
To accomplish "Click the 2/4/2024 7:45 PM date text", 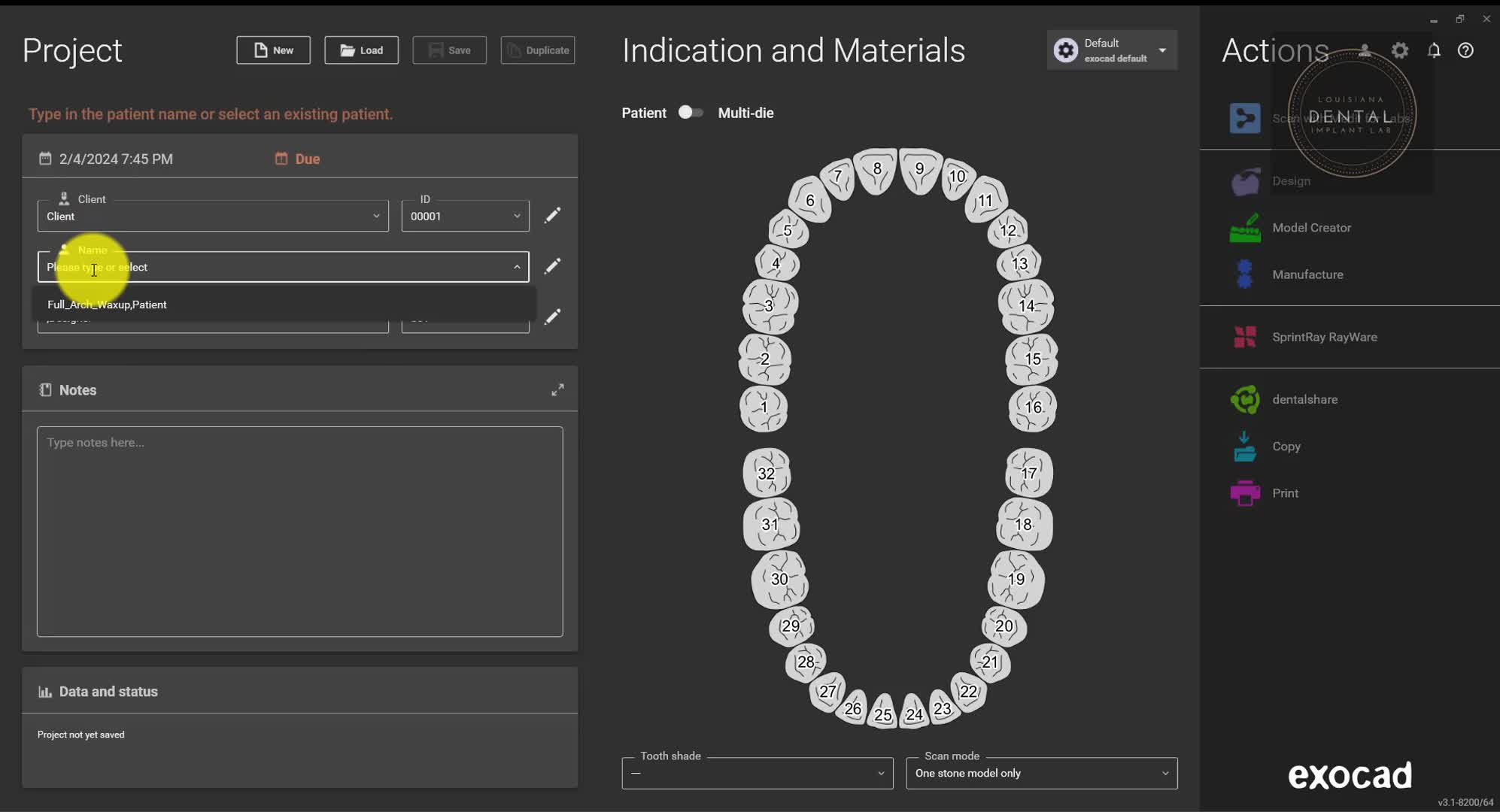I will (116, 159).
